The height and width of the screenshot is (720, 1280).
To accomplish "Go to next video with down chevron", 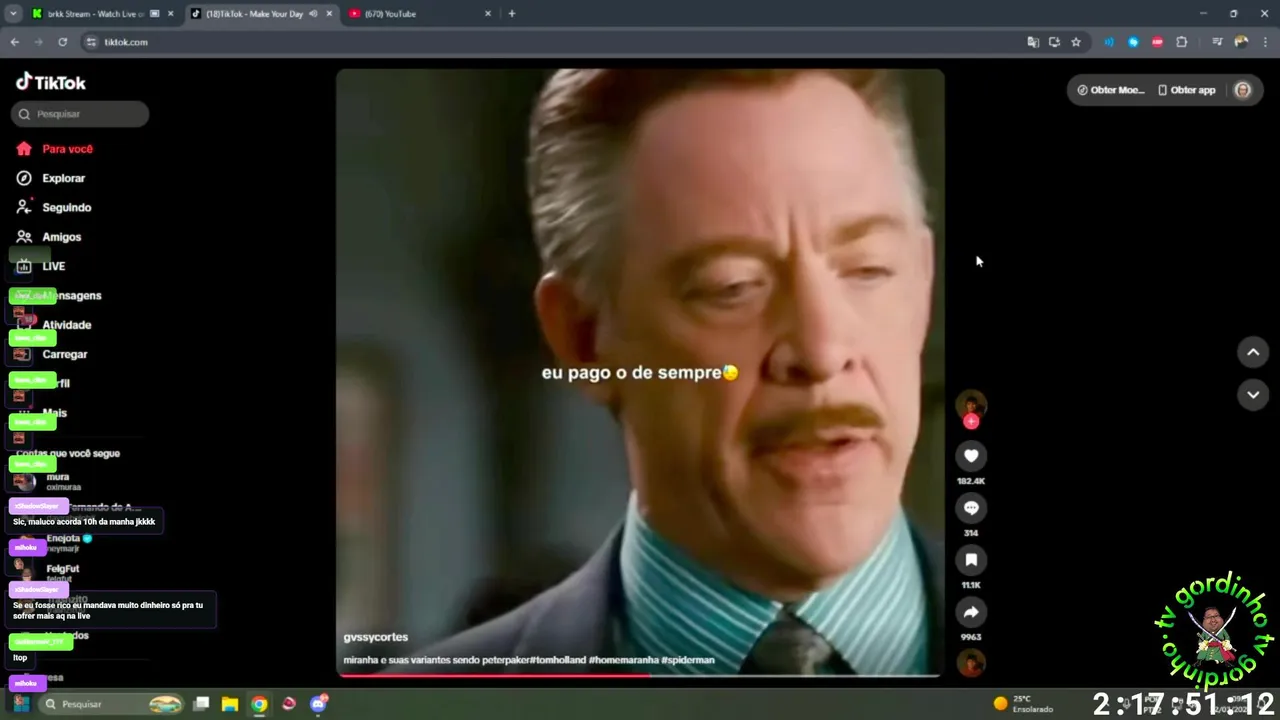I will point(1253,395).
